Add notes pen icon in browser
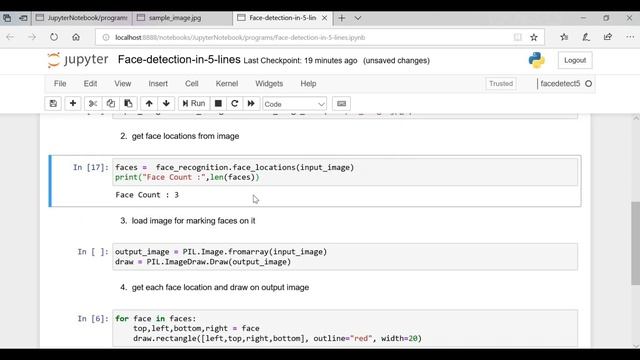Image resolution: width=640 pixels, height=360 pixels. pyautogui.click(x=586, y=37)
